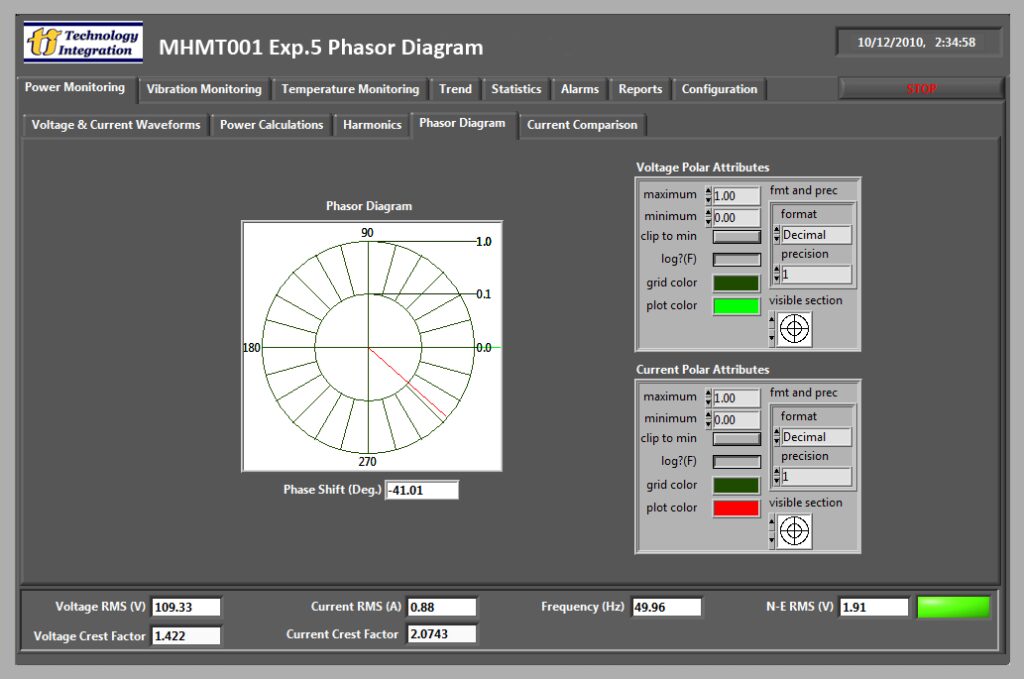Select Harmonics subtab
1024x679 pixels.
point(372,125)
